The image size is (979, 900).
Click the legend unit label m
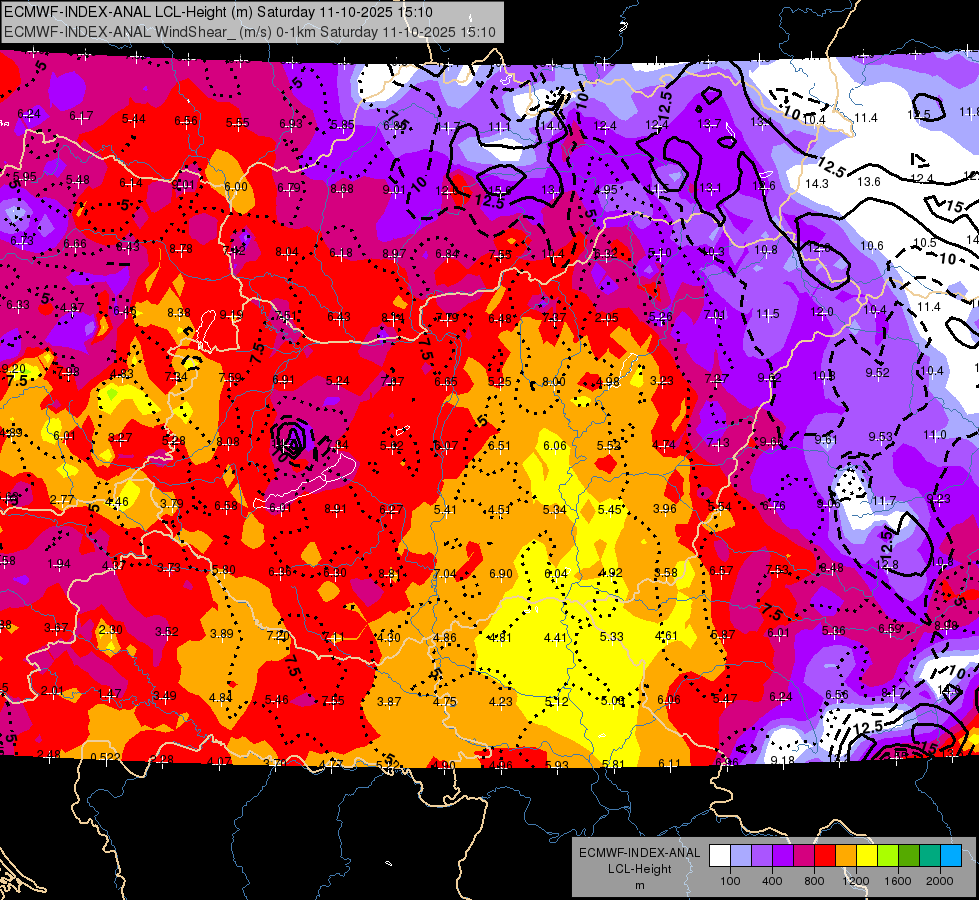click(x=639, y=886)
